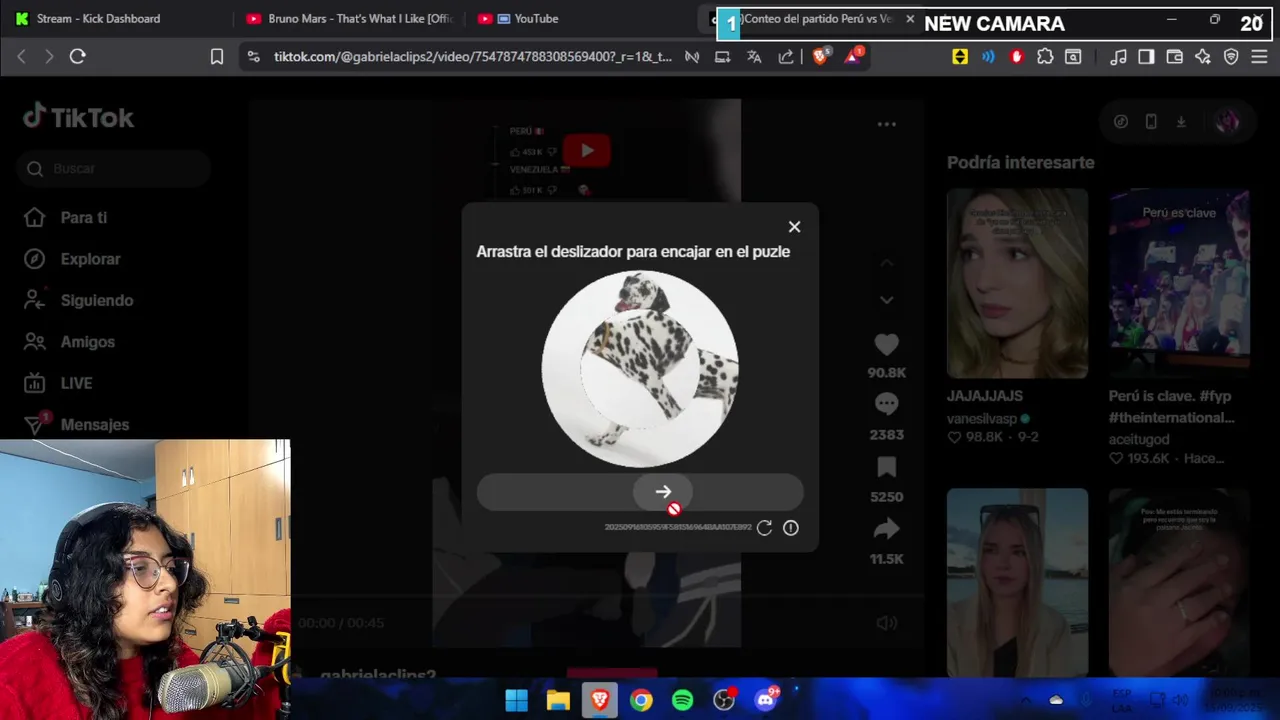Go to previous video up chevron
Image resolution: width=1280 pixels, height=720 pixels.
pos(886,263)
